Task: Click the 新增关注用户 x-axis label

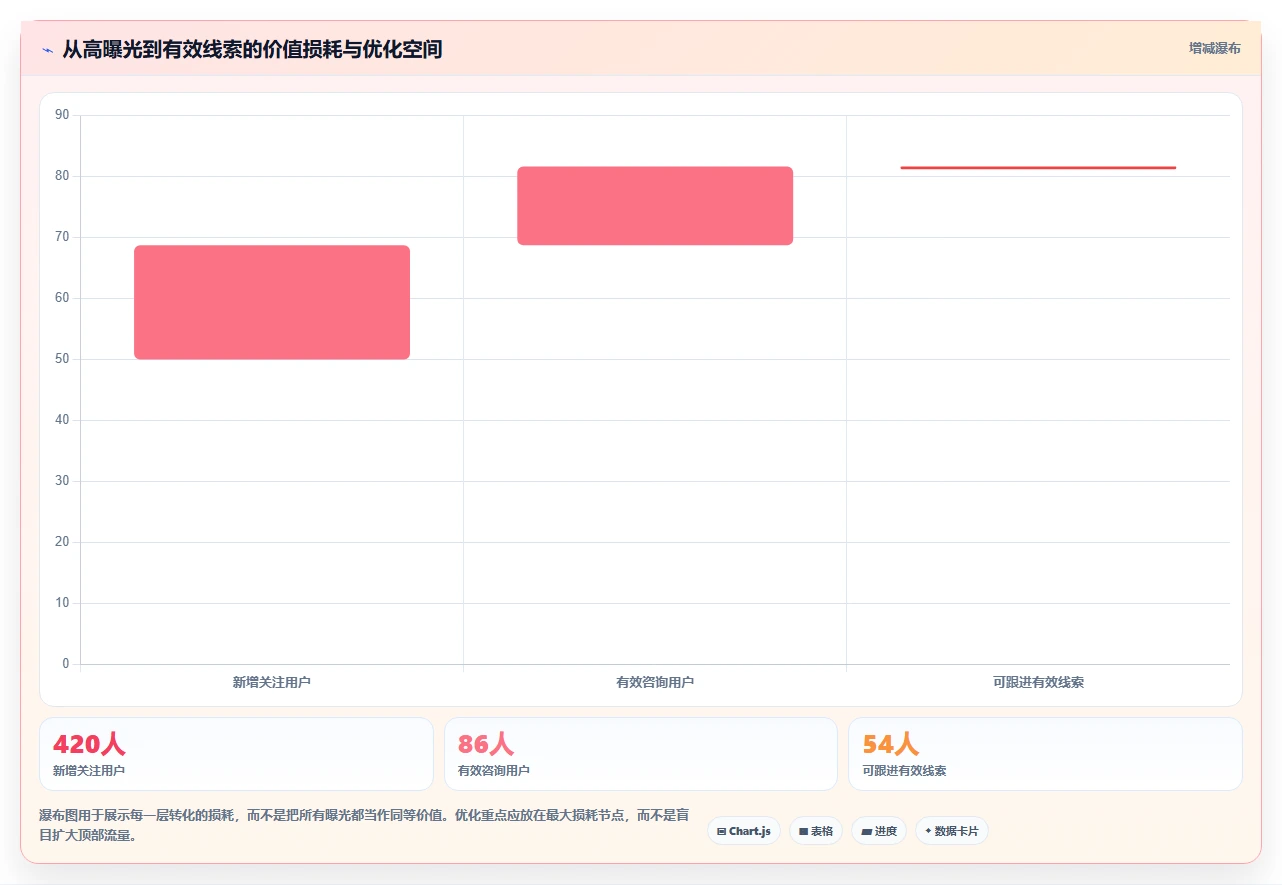Action: (271, 682)
